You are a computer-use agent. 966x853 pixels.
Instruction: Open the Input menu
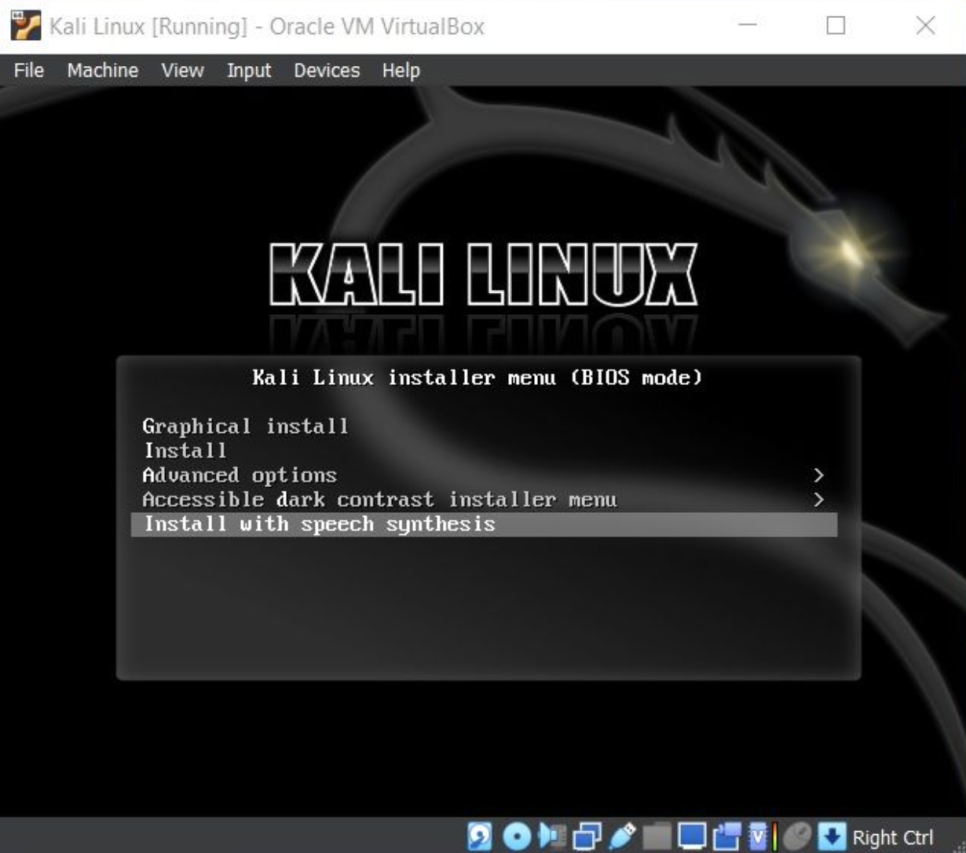point(249,70)
